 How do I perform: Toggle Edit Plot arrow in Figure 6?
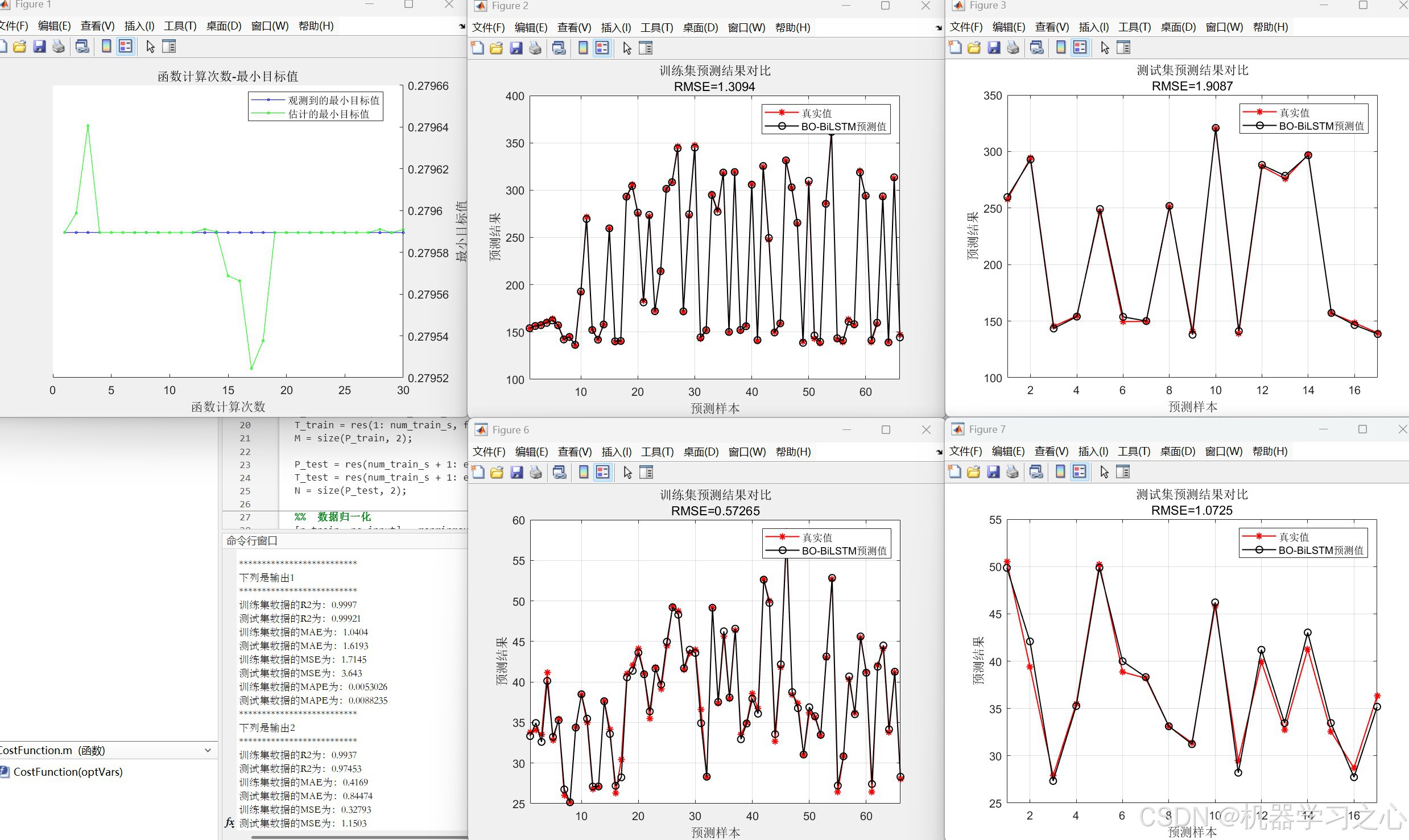coord(627,472)
